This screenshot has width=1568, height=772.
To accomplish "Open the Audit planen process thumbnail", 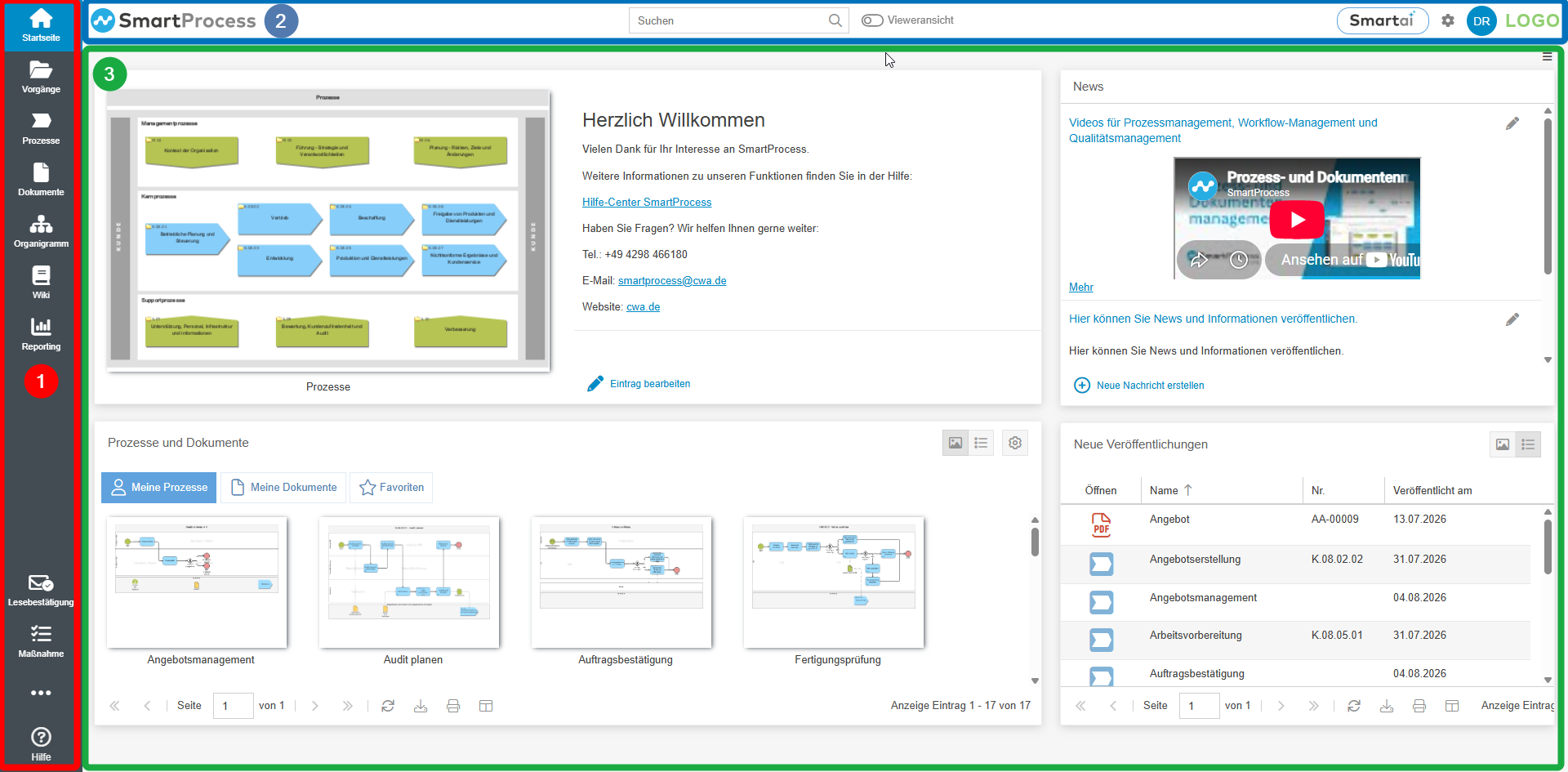I will pyautogui.click(x=409, y=582).
